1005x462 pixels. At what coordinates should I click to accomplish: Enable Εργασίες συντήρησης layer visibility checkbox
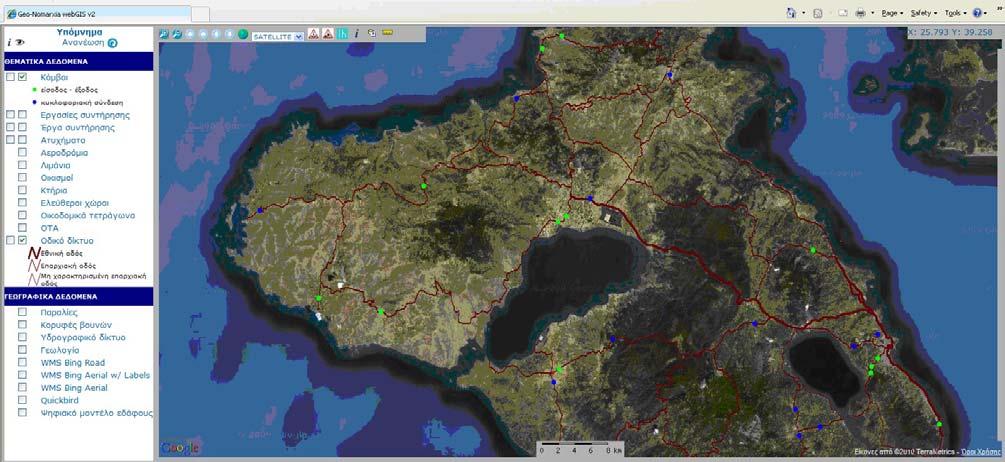(x=22, y=115)
